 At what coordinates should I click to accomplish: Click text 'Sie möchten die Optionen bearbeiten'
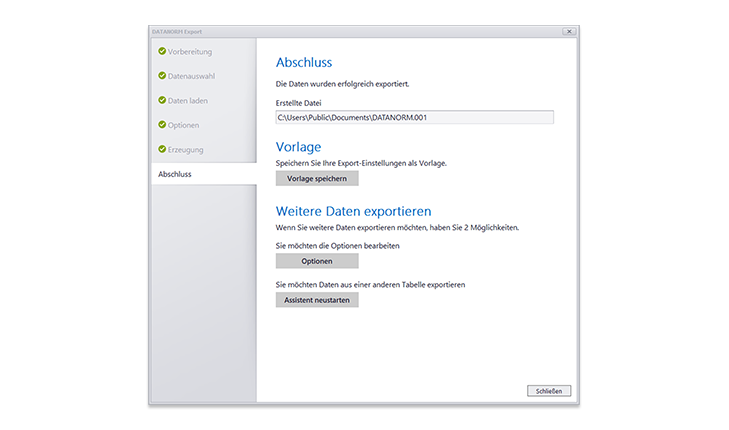click(338, 246)
